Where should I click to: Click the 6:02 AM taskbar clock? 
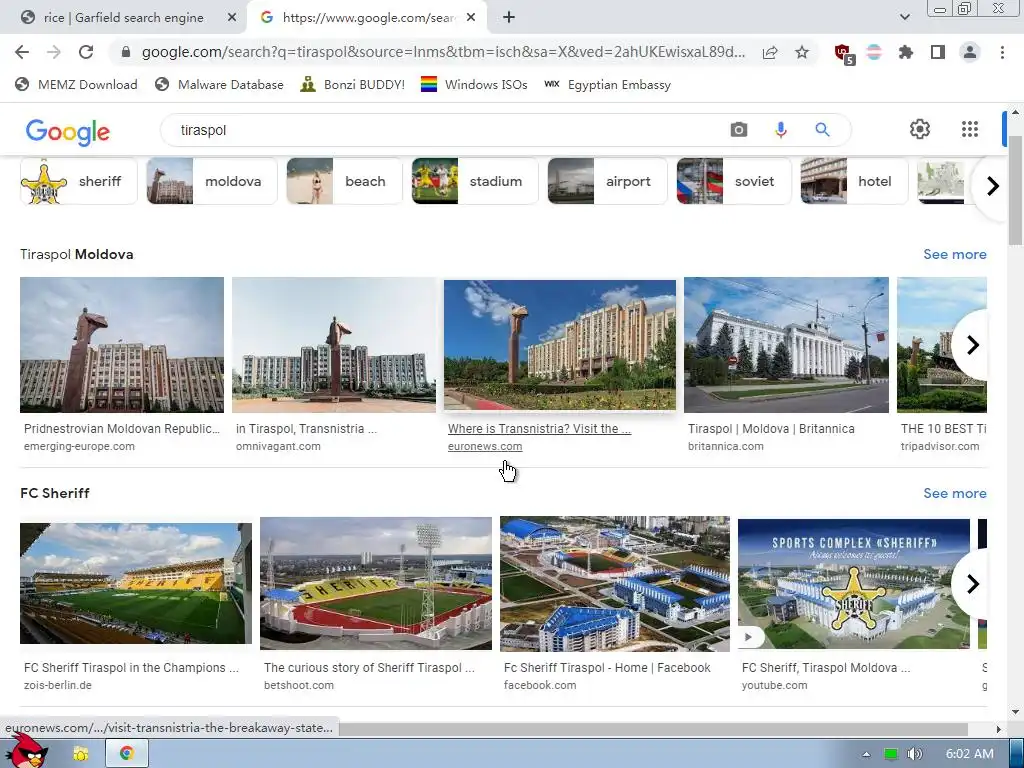point(969,754)
